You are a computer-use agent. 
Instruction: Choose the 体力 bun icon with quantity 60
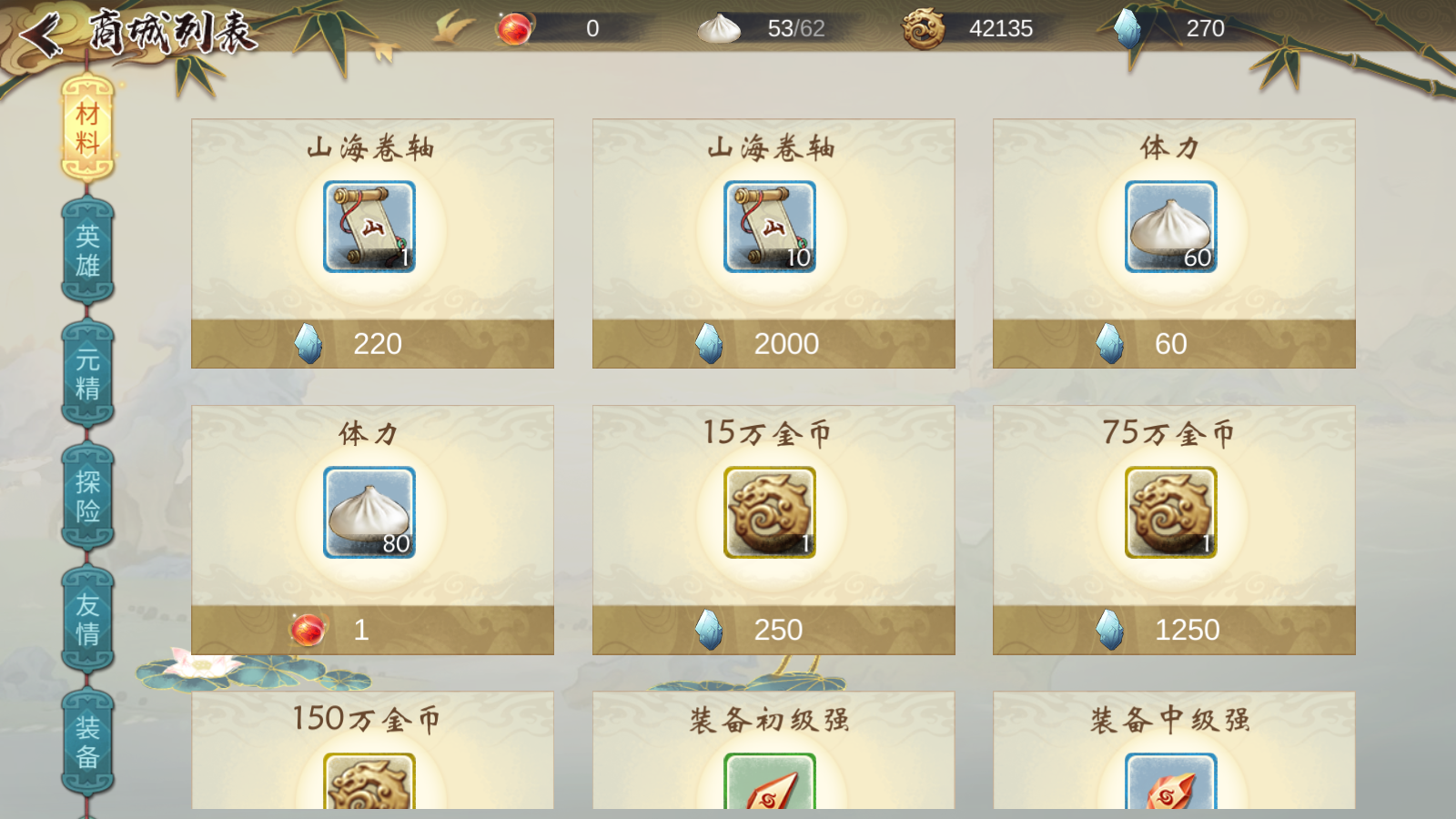pyautogui.click(x=1171, y=227)
